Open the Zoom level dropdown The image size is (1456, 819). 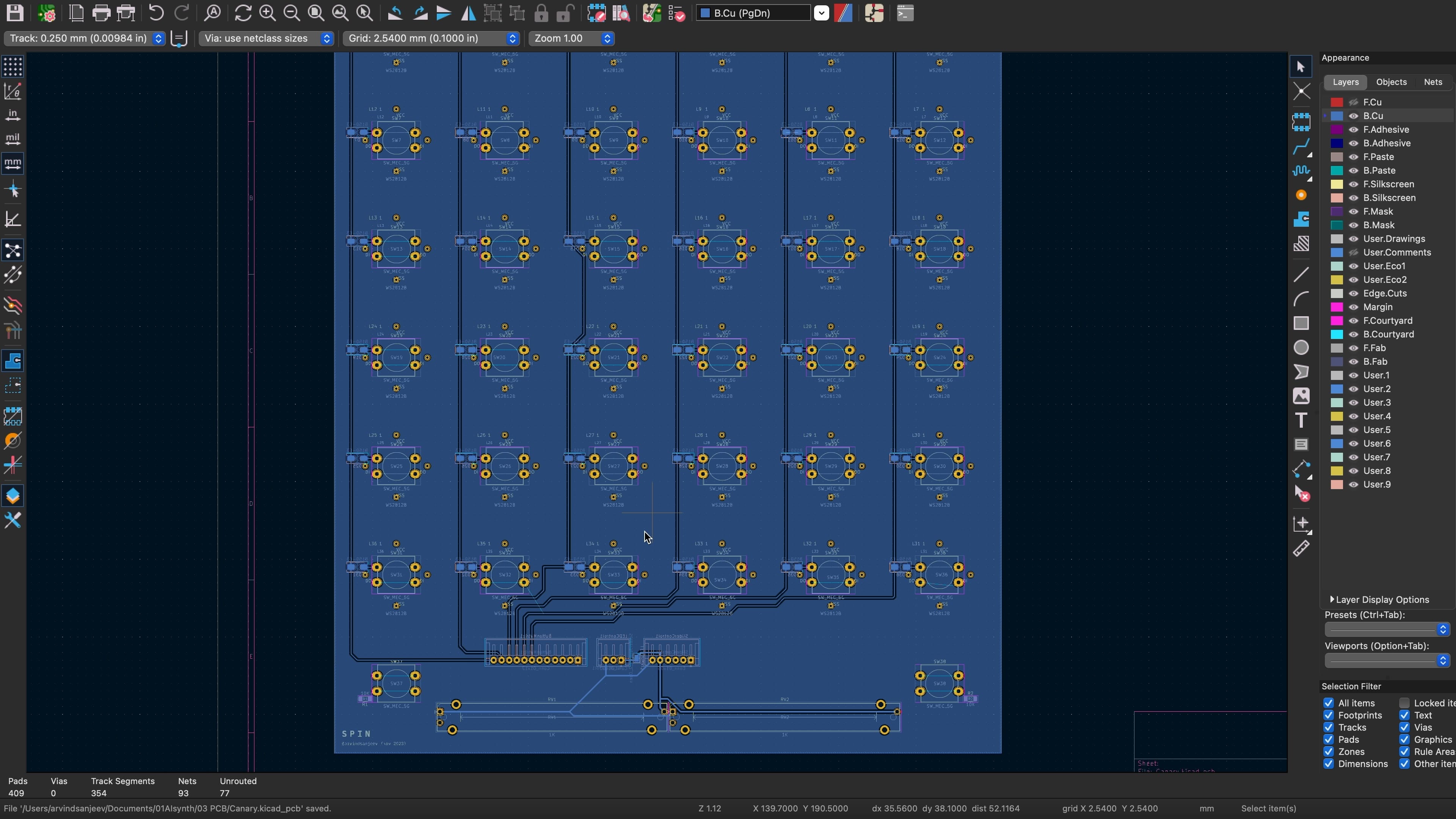click(571, 38)
